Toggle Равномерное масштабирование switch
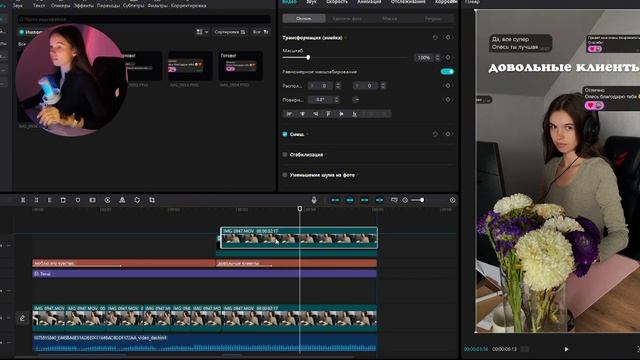The height and width of the screenshot is (360, 640). [x=447, y=72]
